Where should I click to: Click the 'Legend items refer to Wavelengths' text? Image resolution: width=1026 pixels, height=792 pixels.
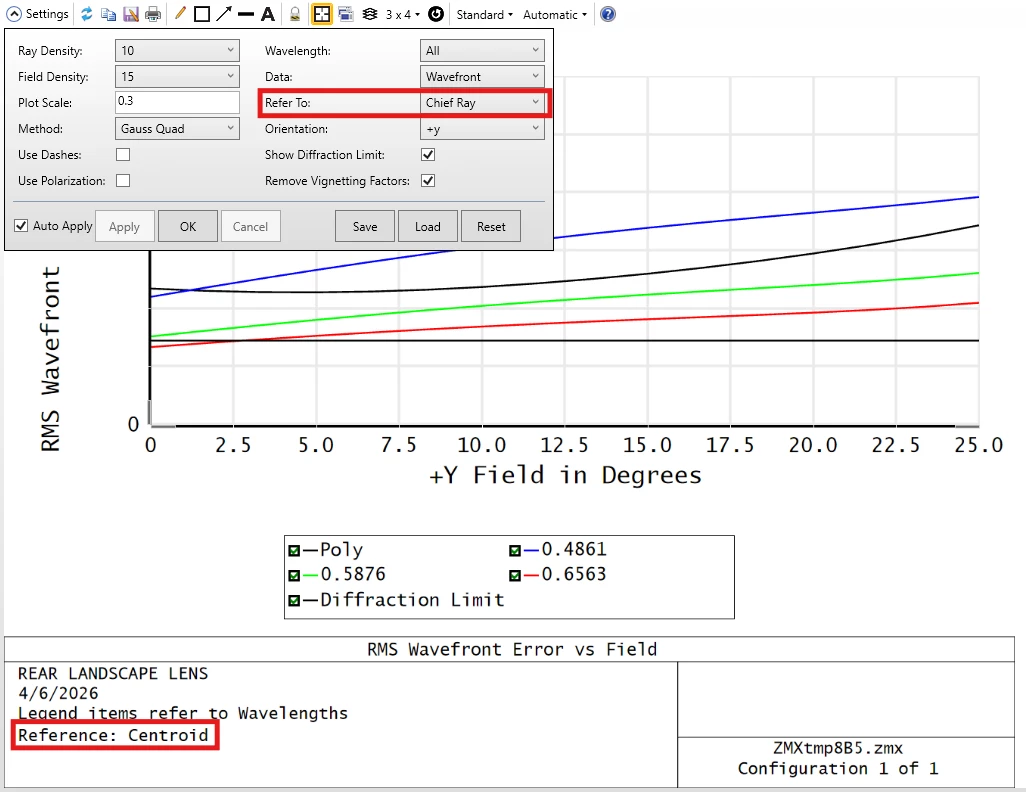[183, 713]
